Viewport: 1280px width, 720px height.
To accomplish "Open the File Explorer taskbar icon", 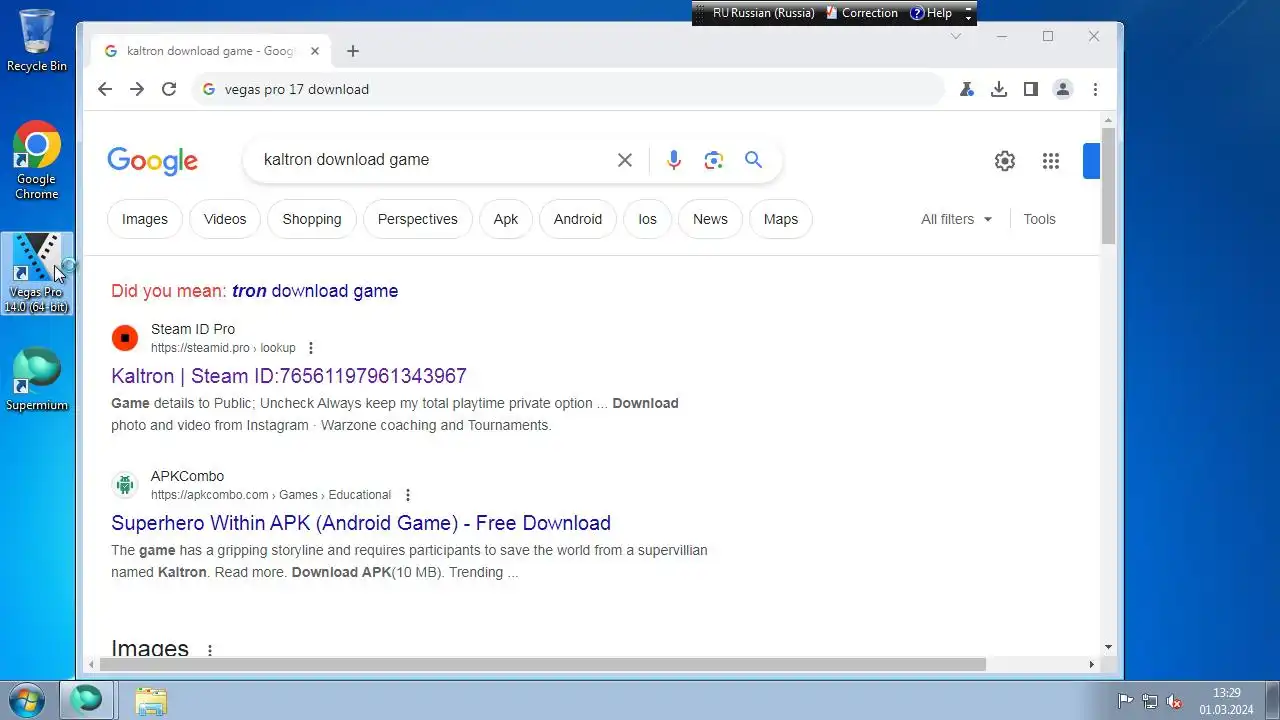I will (x=151, y=701).
